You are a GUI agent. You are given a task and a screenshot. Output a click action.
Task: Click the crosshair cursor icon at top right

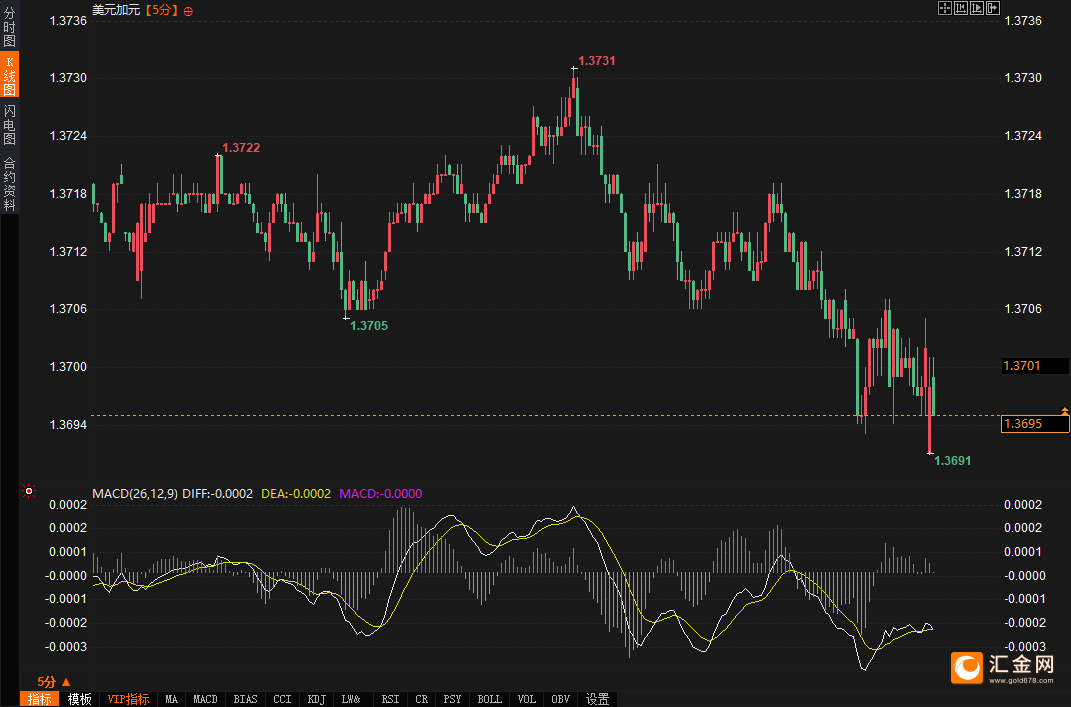[944, 8]
